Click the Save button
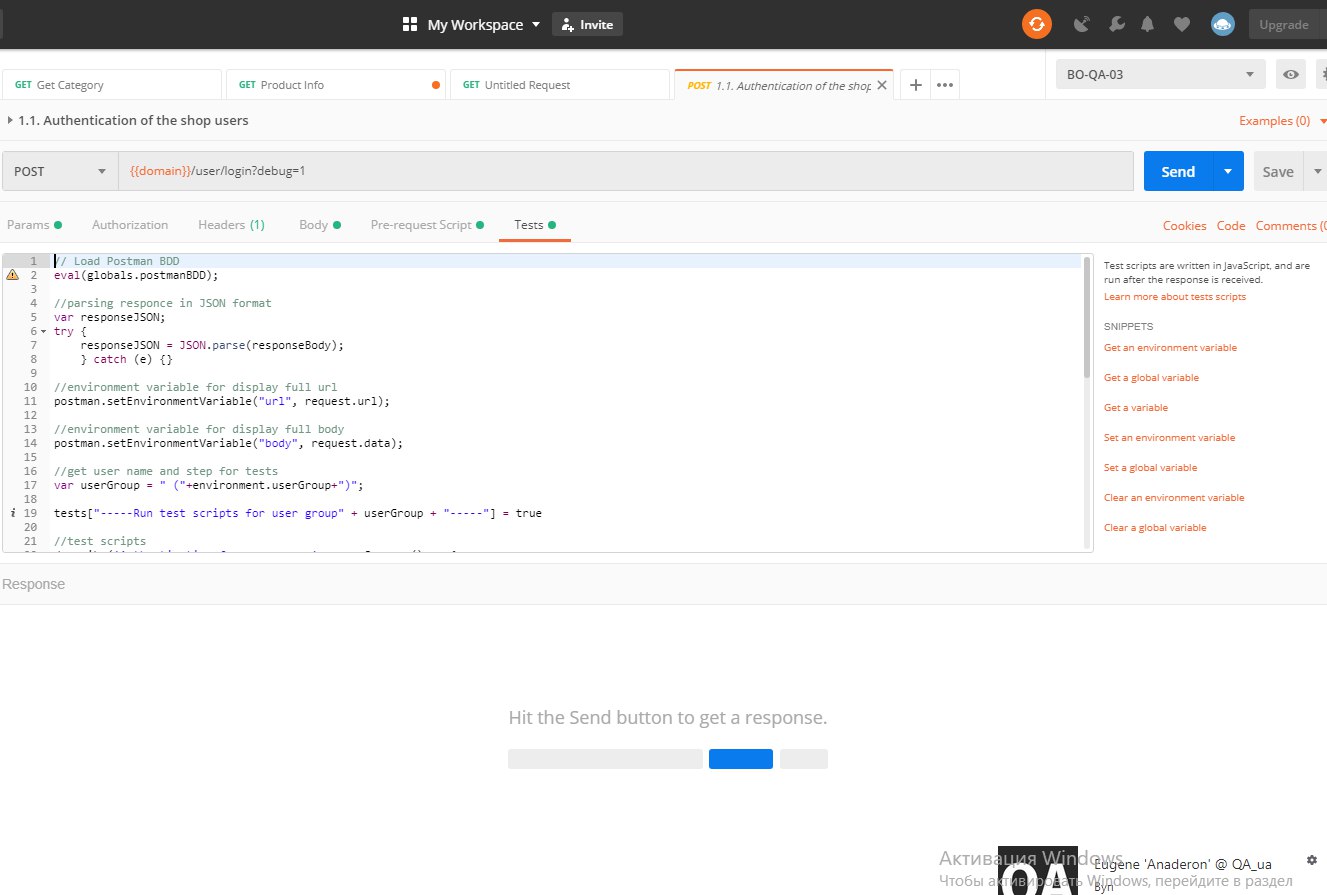Viewport: 1327px width, 895px height. tap(1278, 171)
